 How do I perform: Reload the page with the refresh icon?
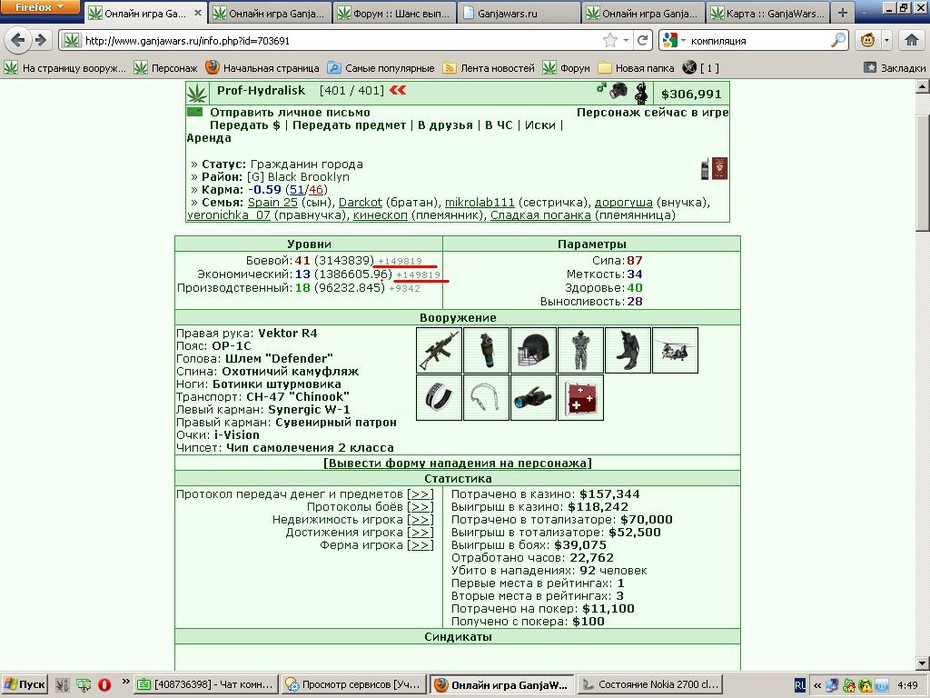642,40
